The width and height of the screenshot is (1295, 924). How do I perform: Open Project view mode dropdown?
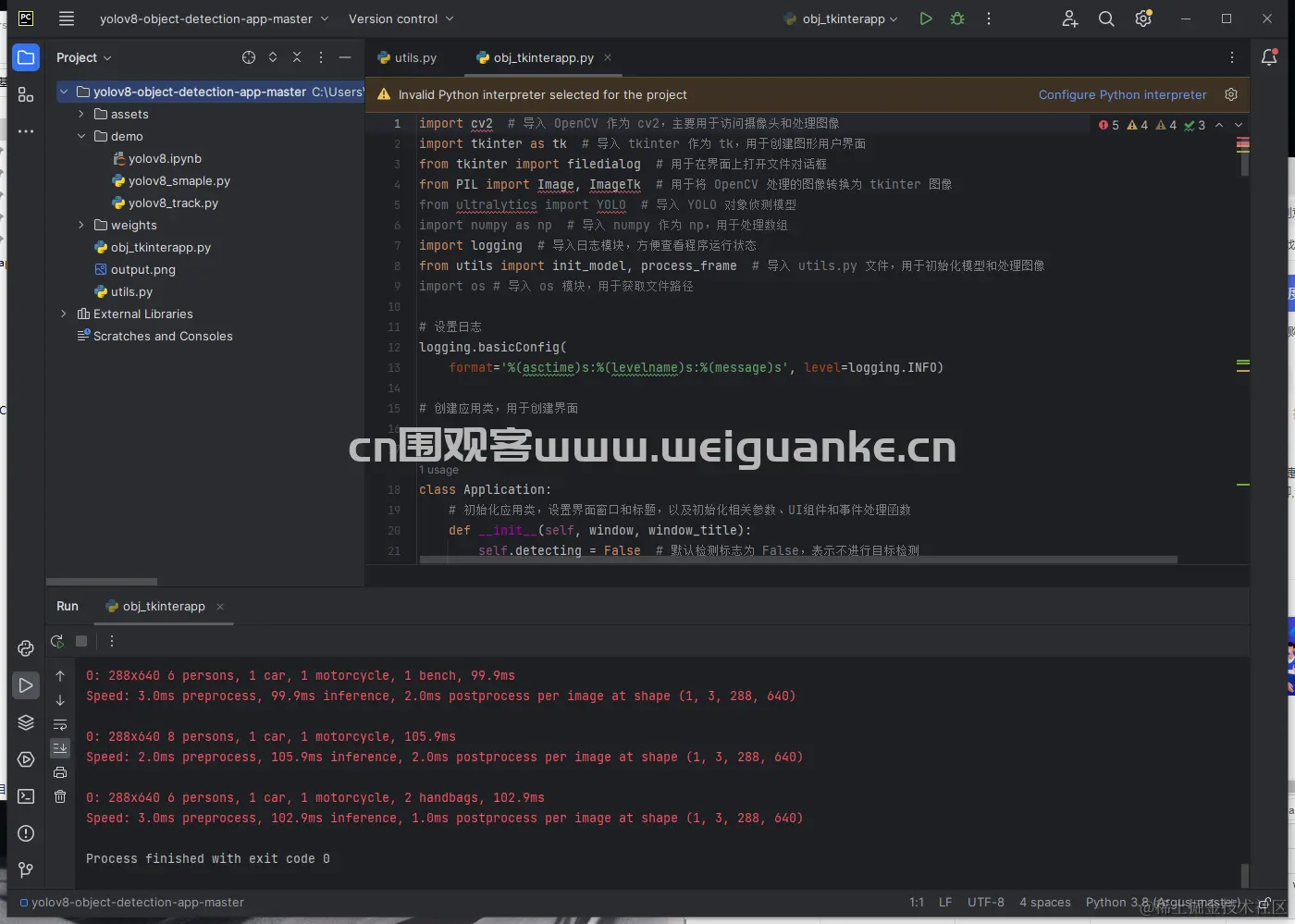point(83,57)
